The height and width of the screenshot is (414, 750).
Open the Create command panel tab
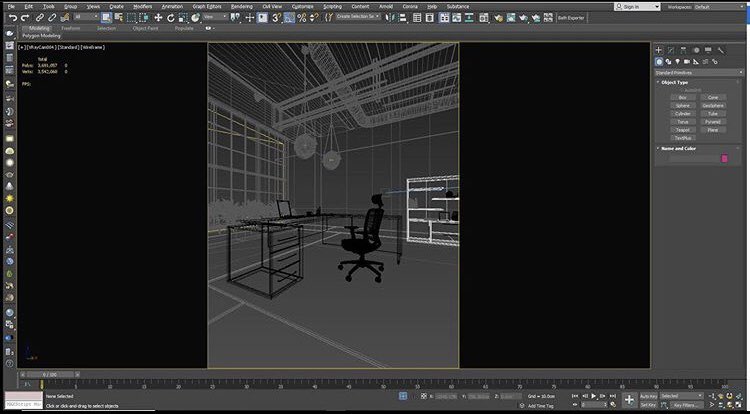click(659, 50)
